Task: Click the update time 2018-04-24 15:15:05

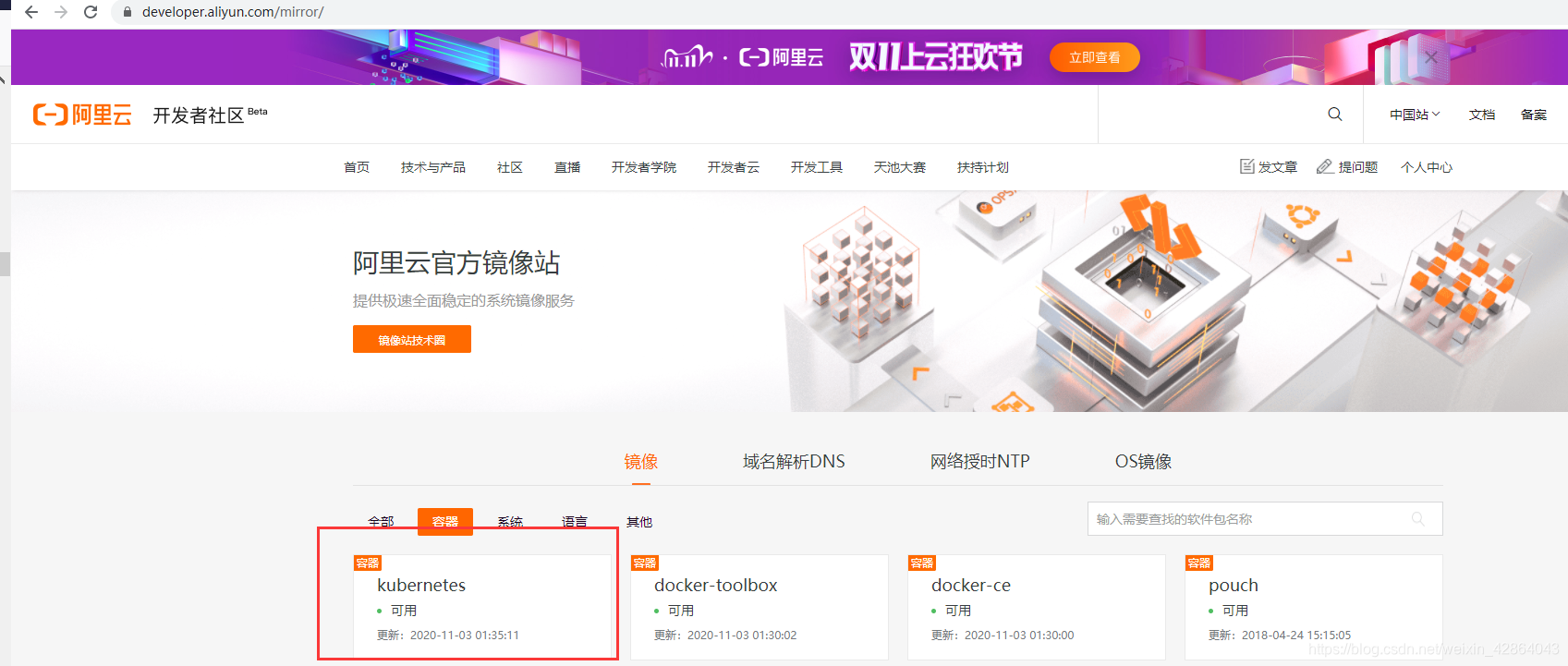Action: (1296, 636)
